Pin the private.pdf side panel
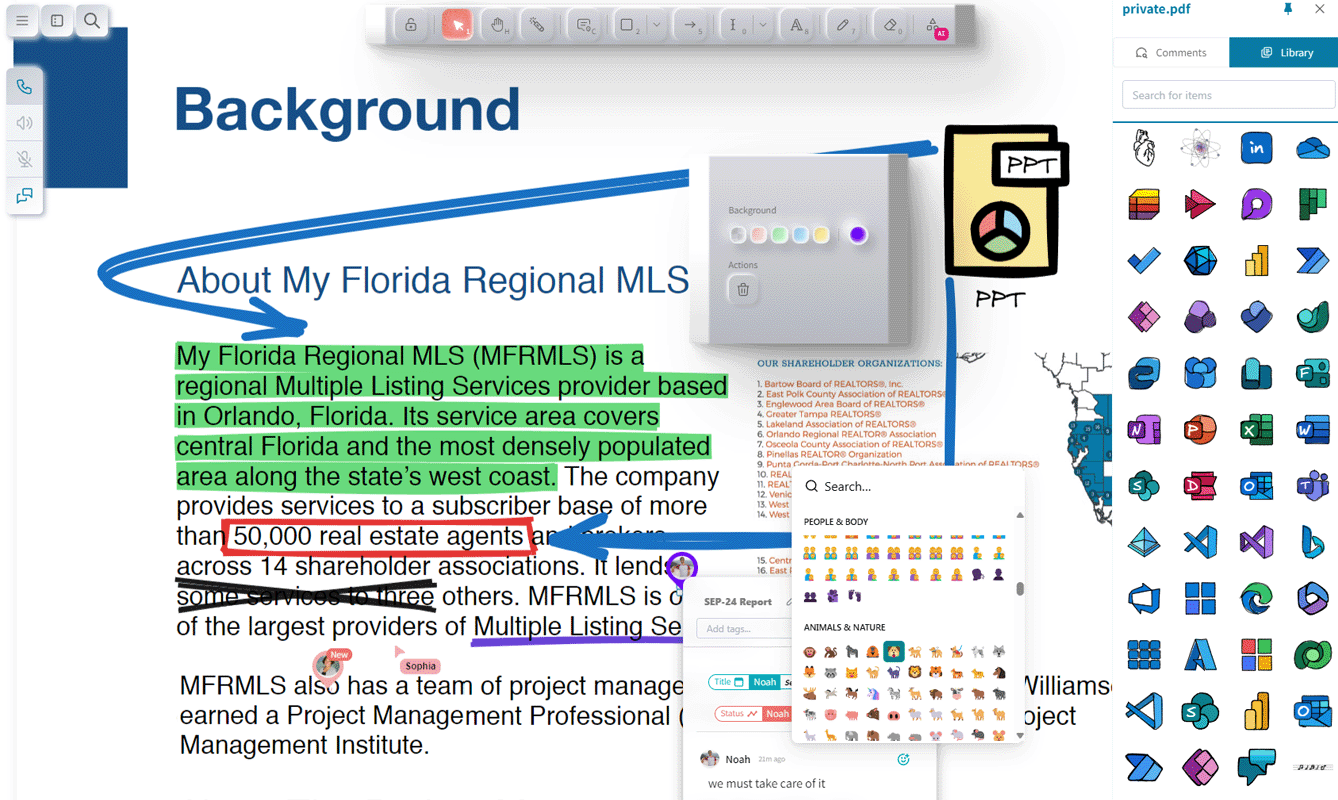 pos(1288,9)
